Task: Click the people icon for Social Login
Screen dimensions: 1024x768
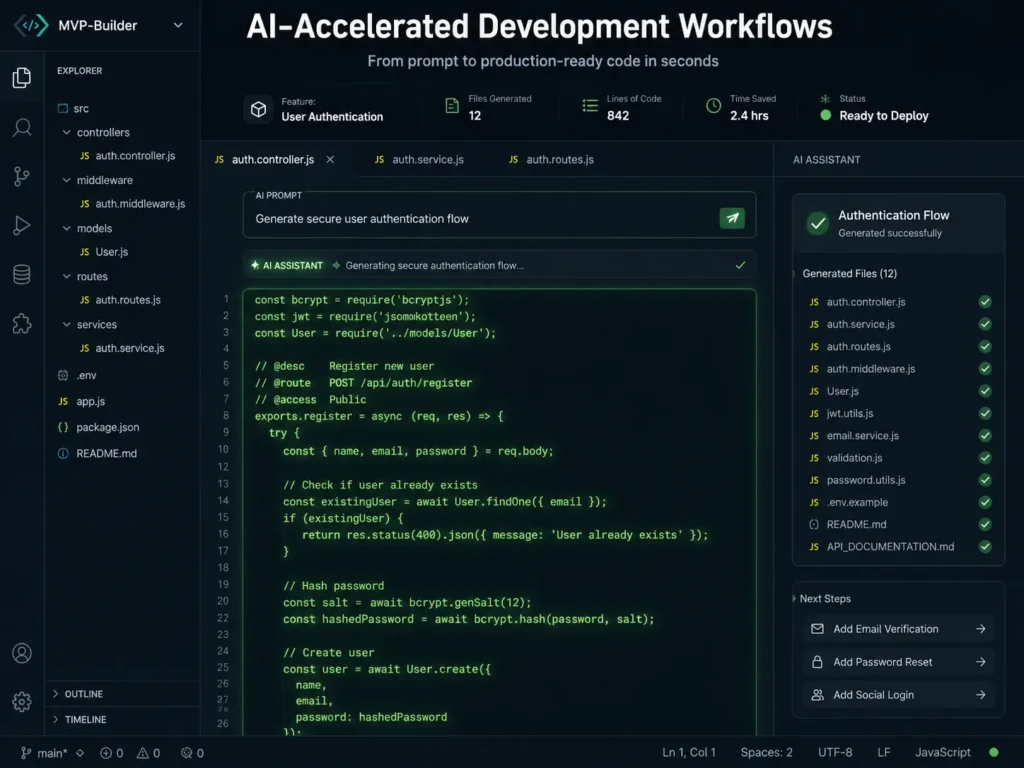Action: click(x=817, y=695)
